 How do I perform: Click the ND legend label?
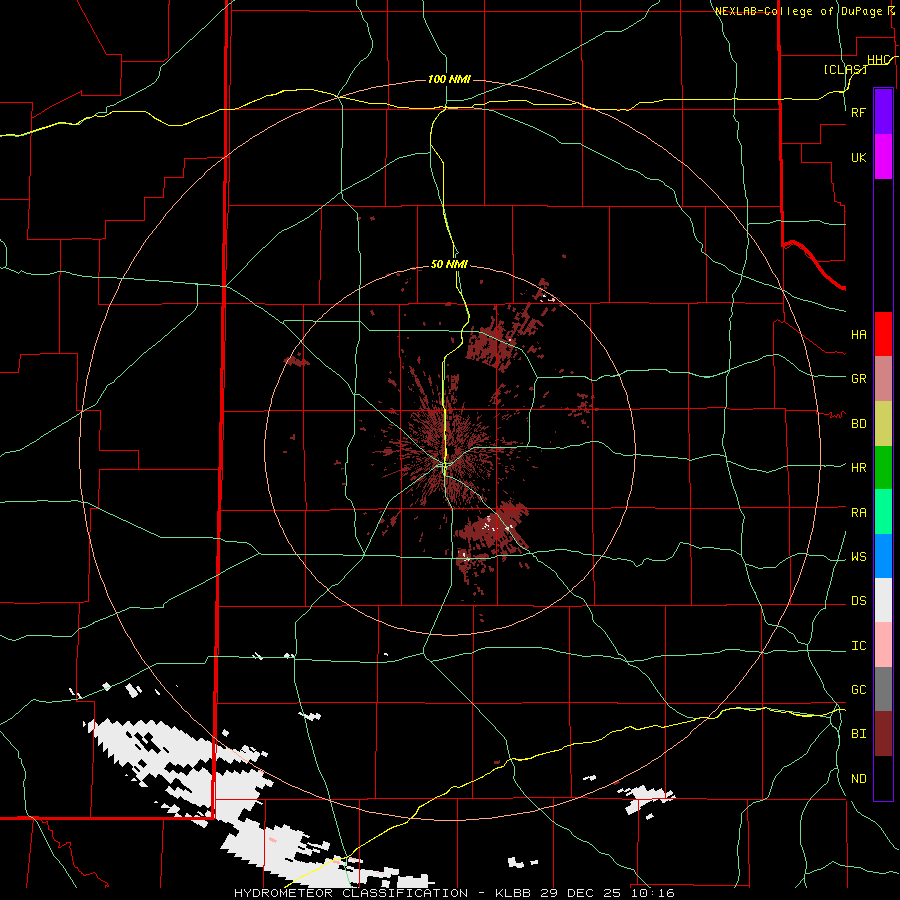(858, 779)
